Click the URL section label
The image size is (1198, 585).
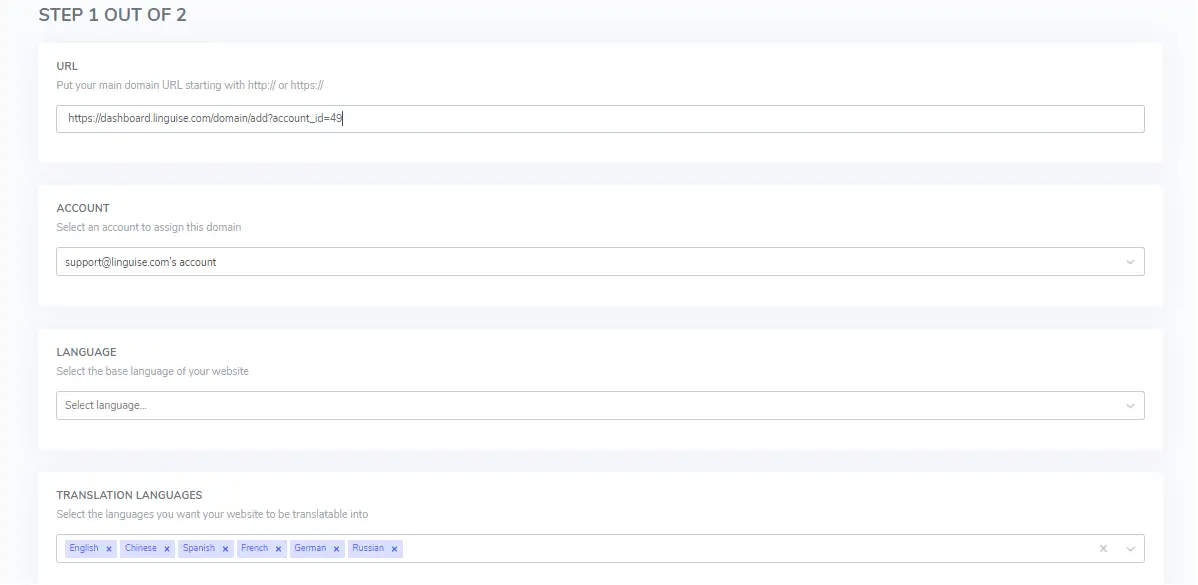[67, 66]
